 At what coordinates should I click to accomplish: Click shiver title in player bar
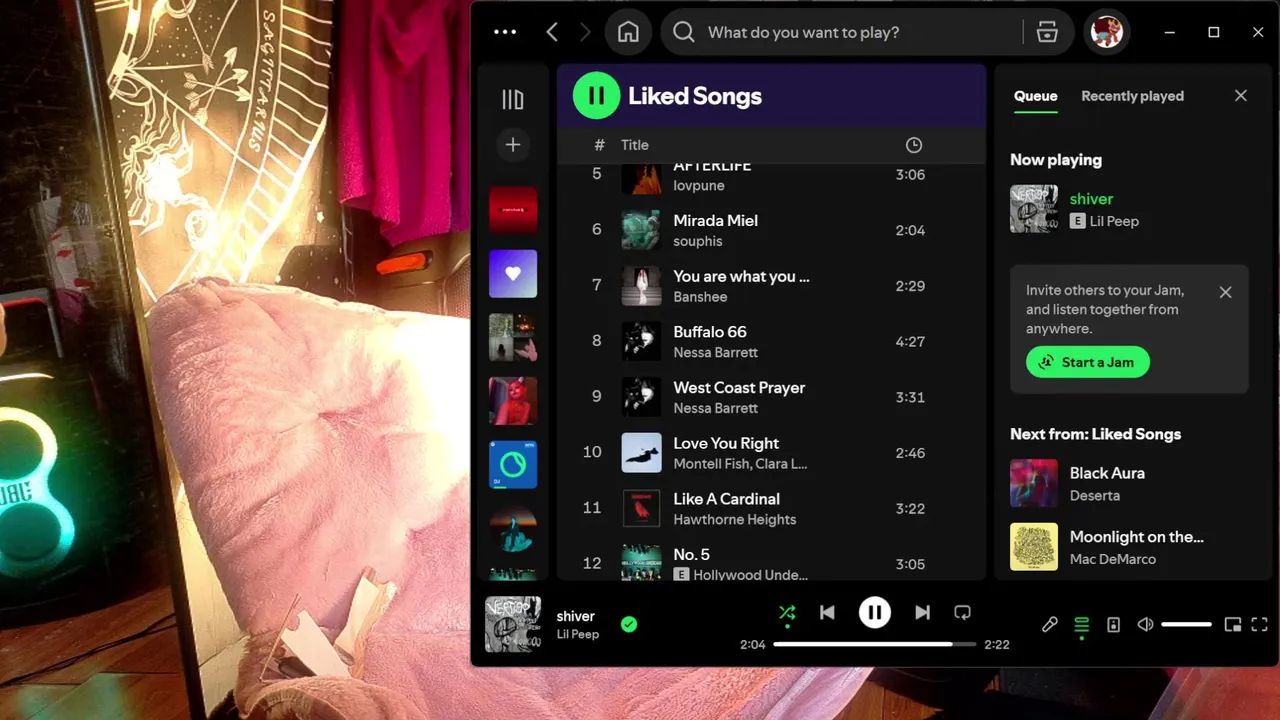click(576, 616)
